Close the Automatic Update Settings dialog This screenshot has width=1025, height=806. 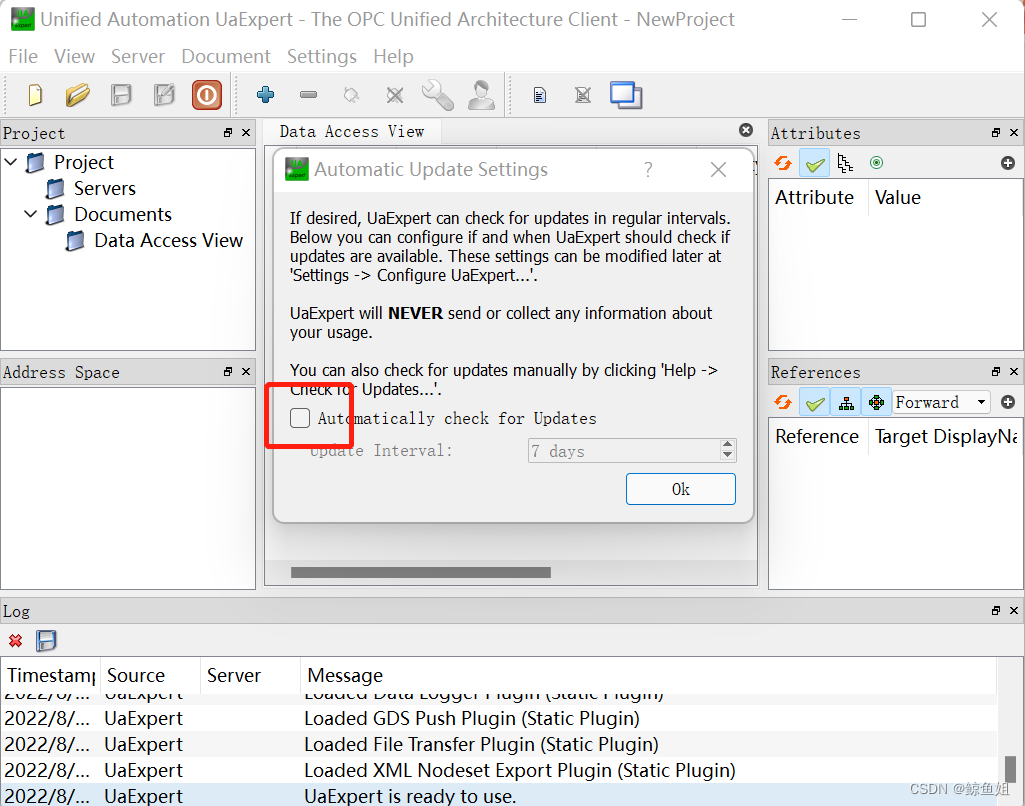tap(718, 170)
